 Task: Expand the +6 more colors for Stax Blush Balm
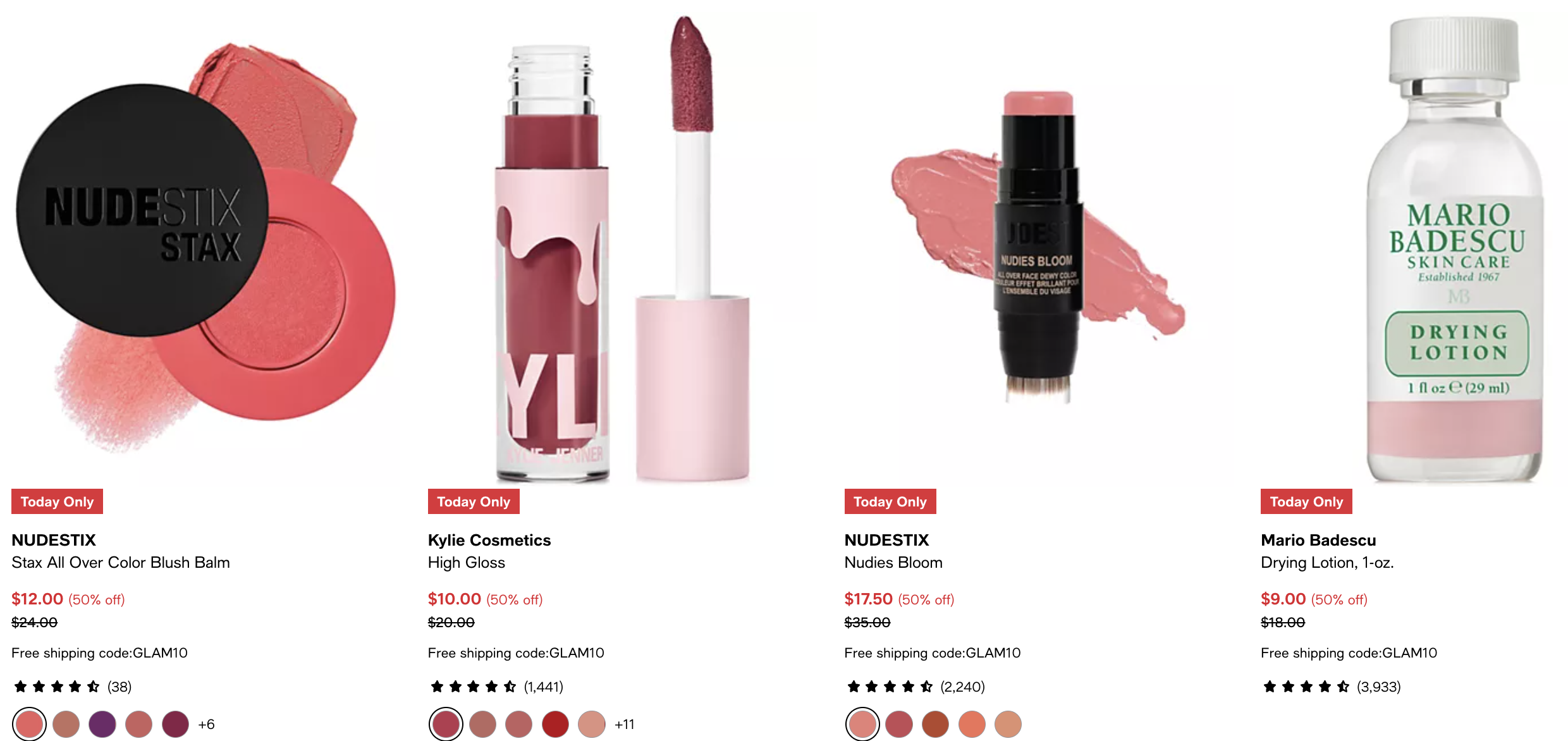click(x=206, y=725)
